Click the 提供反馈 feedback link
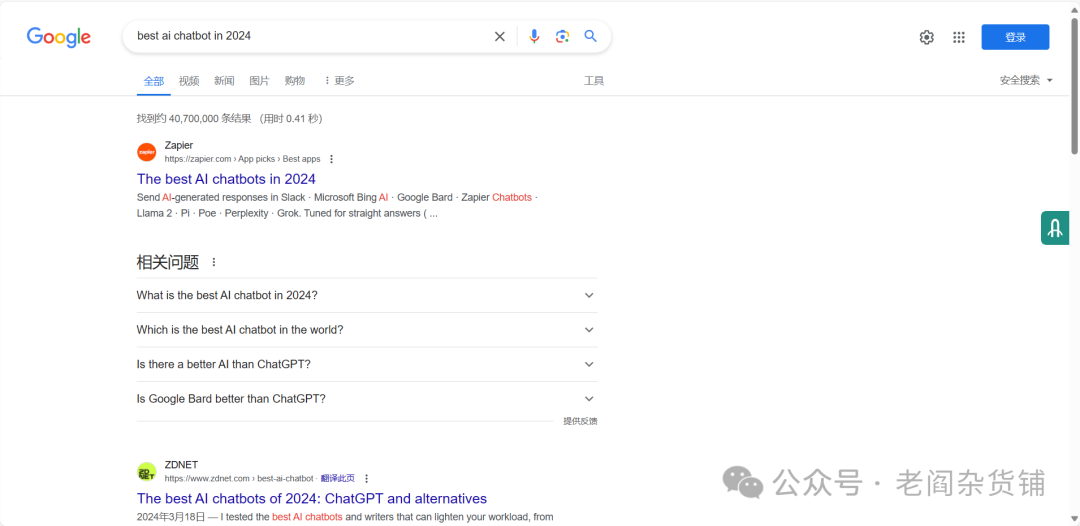Image resolution: width=1080 pixels, height=526 pixels. click(580, 421)
